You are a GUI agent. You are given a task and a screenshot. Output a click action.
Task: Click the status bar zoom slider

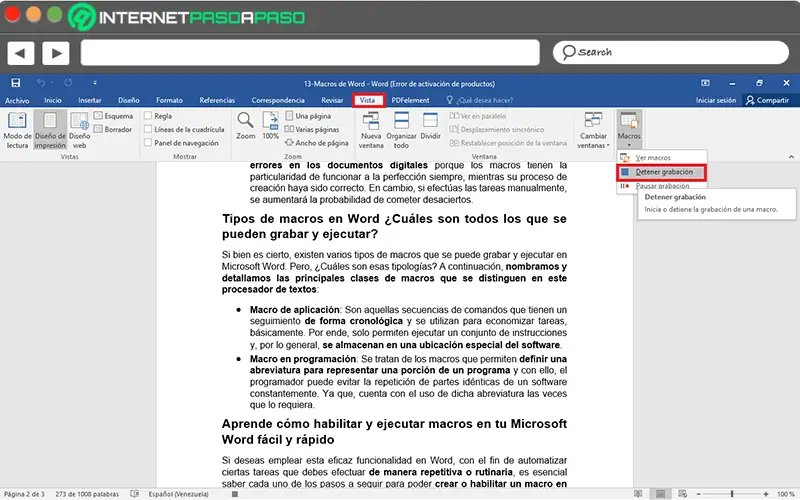coord(732,494)
